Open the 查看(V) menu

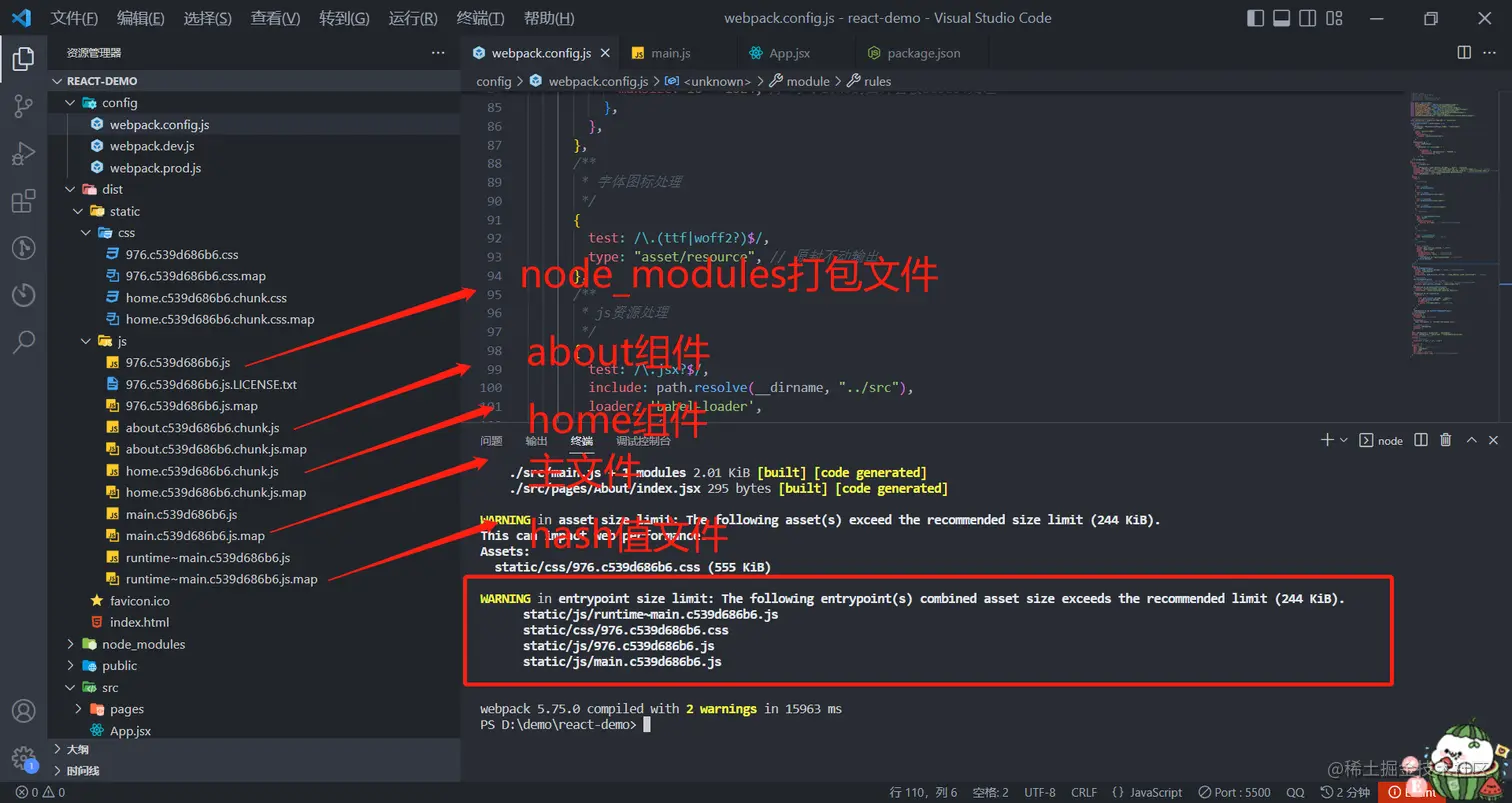click(275, 19)
